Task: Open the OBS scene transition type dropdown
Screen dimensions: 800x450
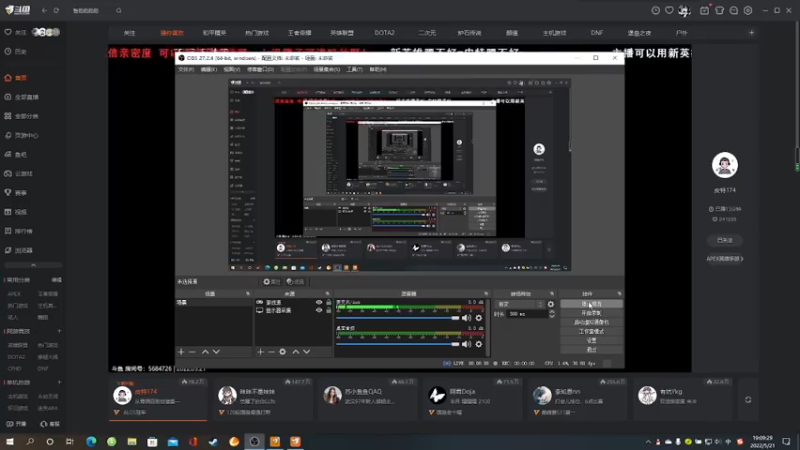Action: pos(519,304)
